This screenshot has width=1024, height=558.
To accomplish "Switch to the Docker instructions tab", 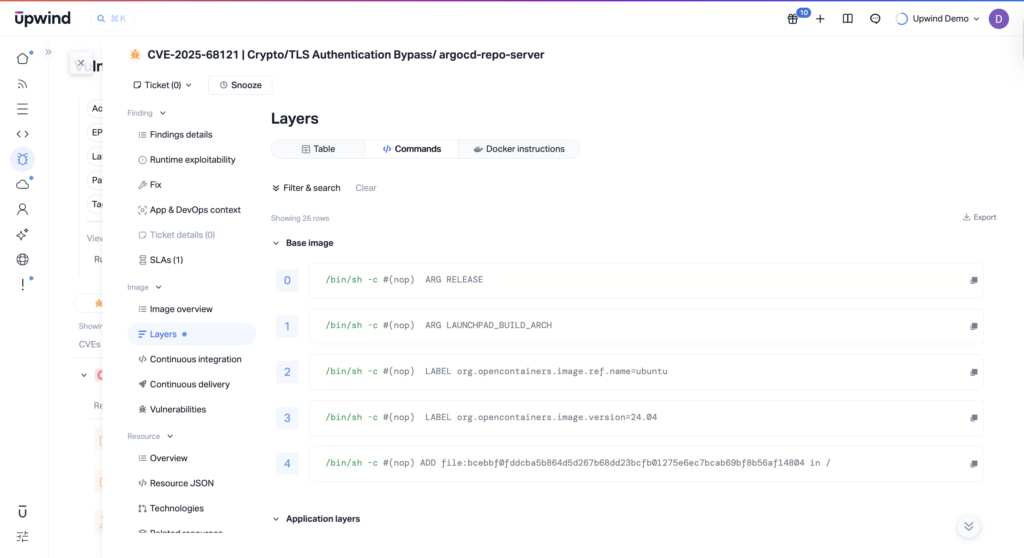I will (518, 149).
